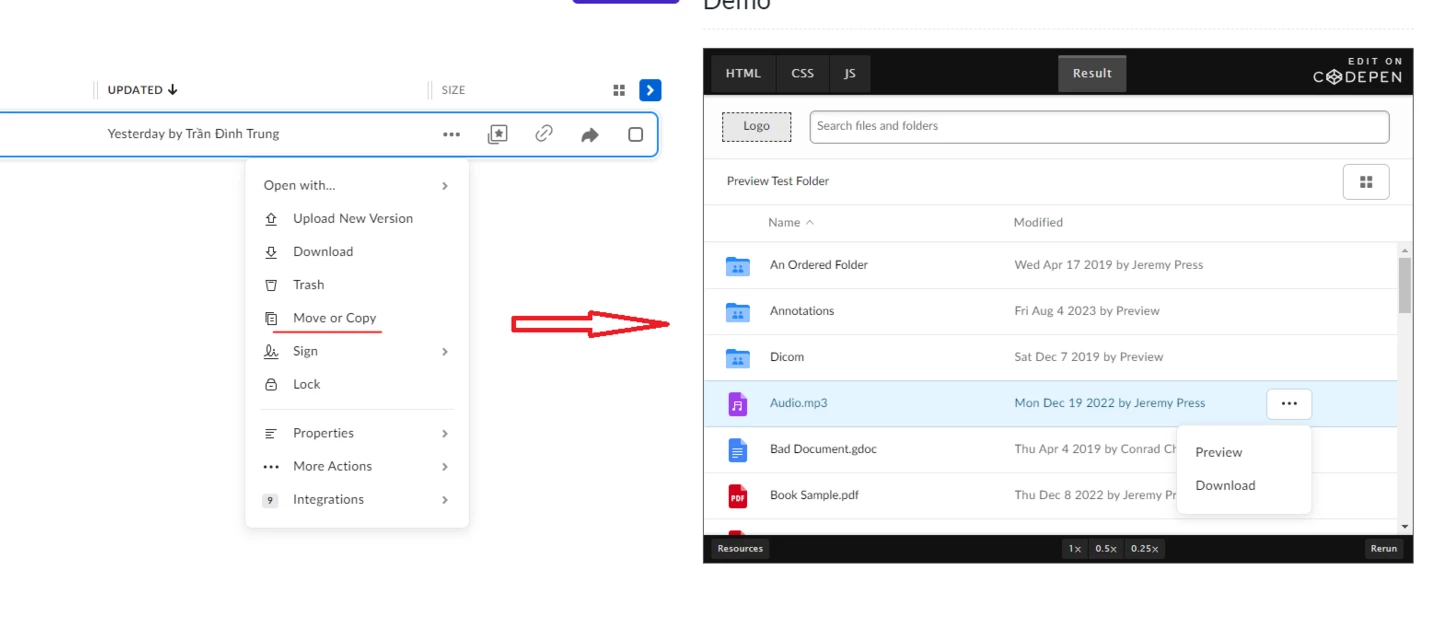Click the Audio.mp3 music file icon
This screenshot has width=1440, height=640.
click(x=737, y=404)
